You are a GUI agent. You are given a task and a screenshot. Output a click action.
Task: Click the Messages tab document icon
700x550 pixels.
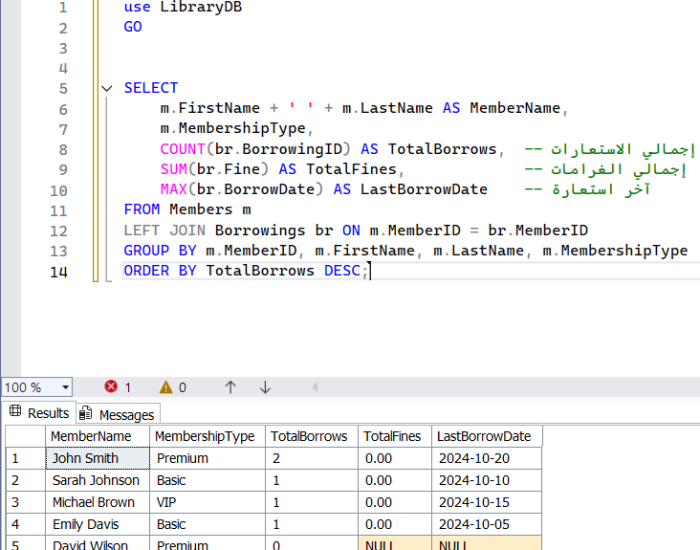[86, 414]
